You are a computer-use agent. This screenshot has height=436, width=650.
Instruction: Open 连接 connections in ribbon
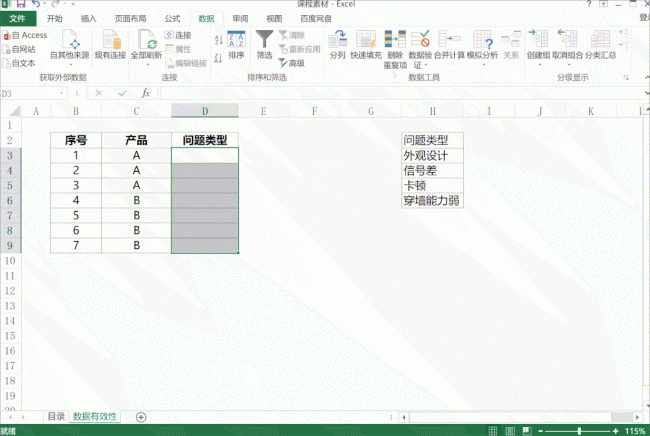click(178, 36)
